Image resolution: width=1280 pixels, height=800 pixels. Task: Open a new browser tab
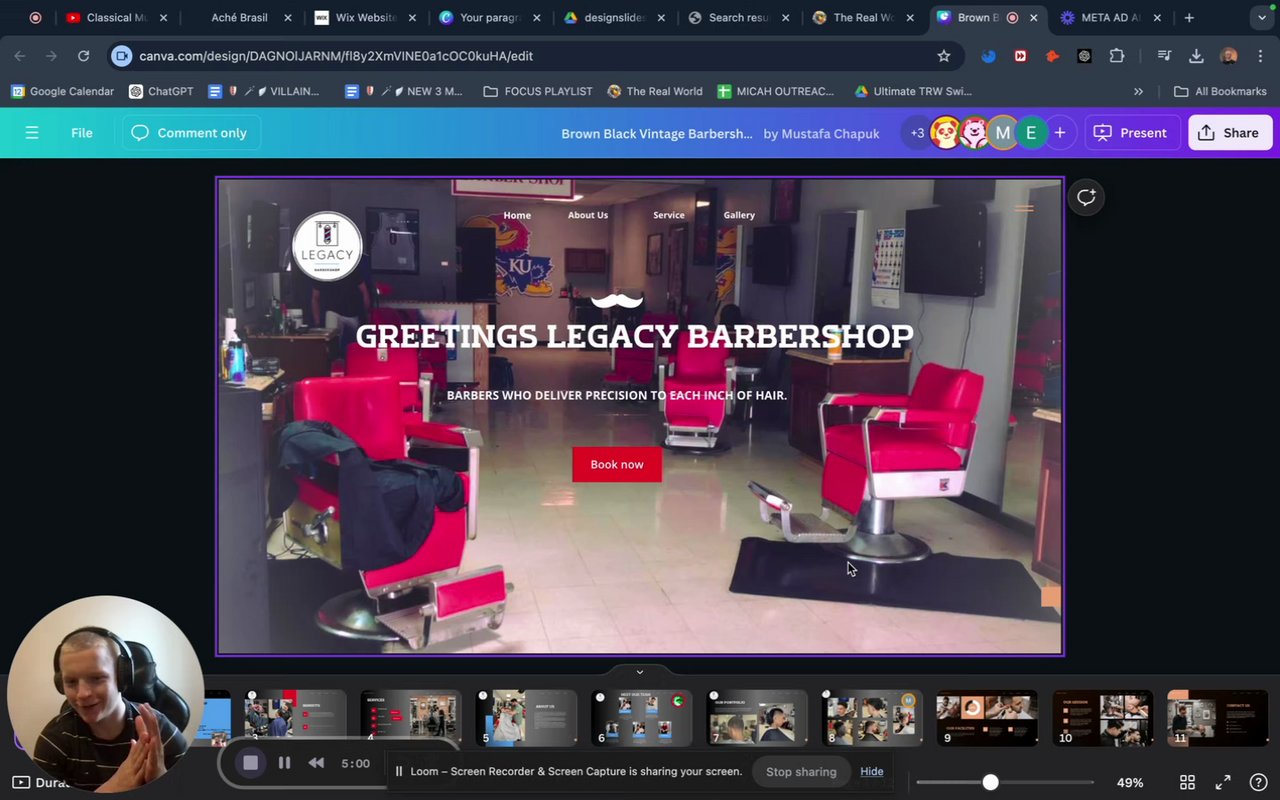tap(1189, 17)
